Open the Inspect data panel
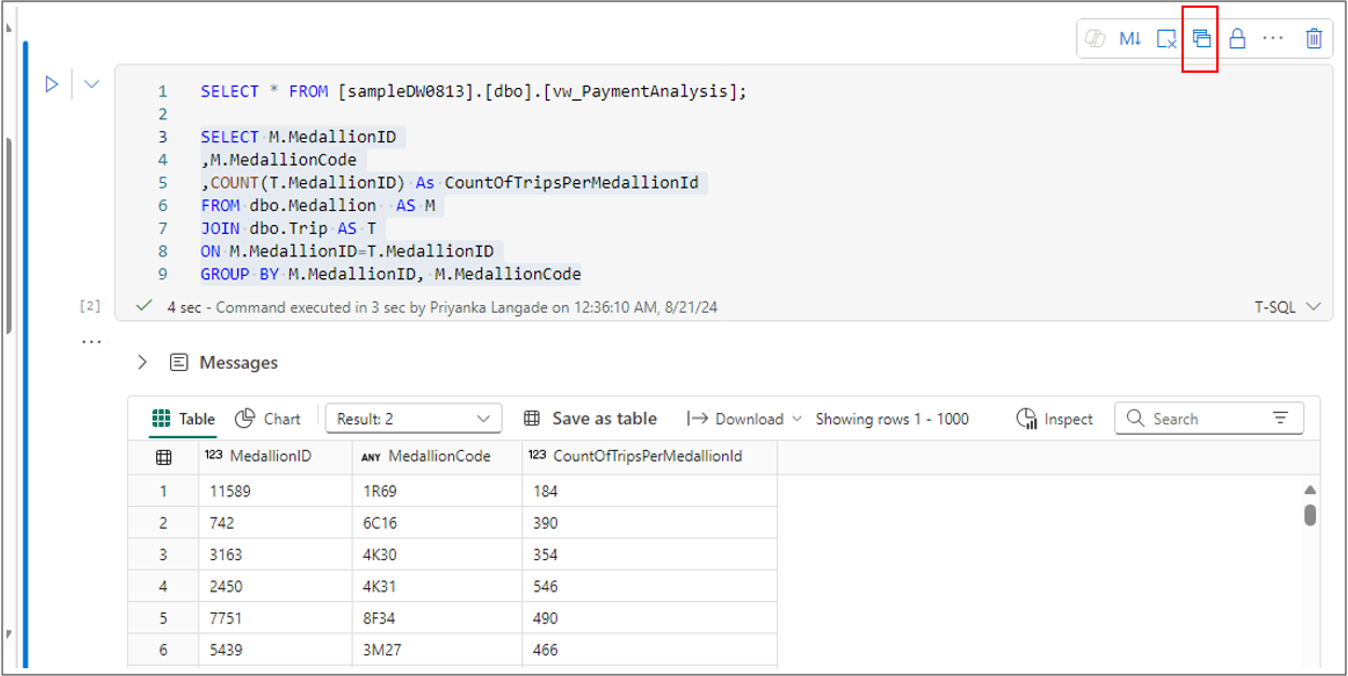The image size is (1348, 676). click(1055, 419)
